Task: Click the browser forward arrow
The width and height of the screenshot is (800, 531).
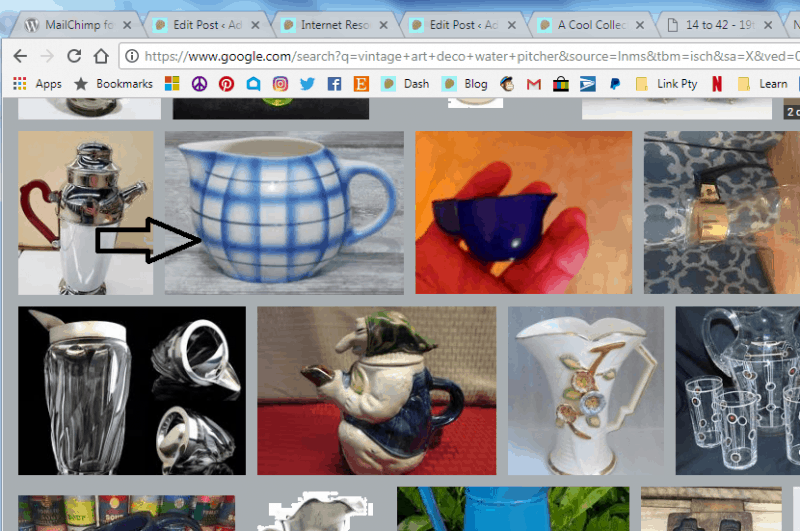Action: [47, 56]
